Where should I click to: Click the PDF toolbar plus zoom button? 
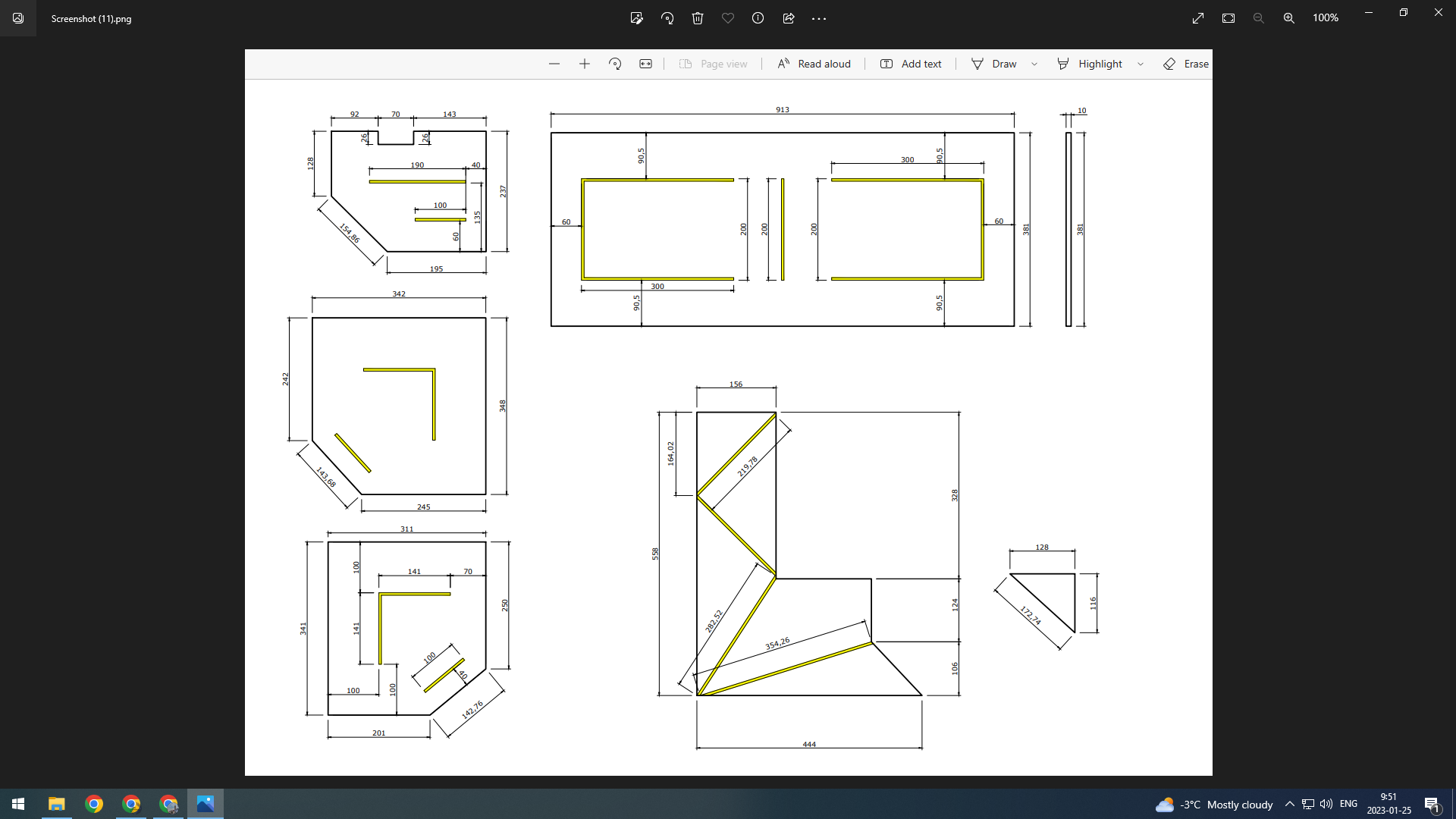click(x=585, y=64)
